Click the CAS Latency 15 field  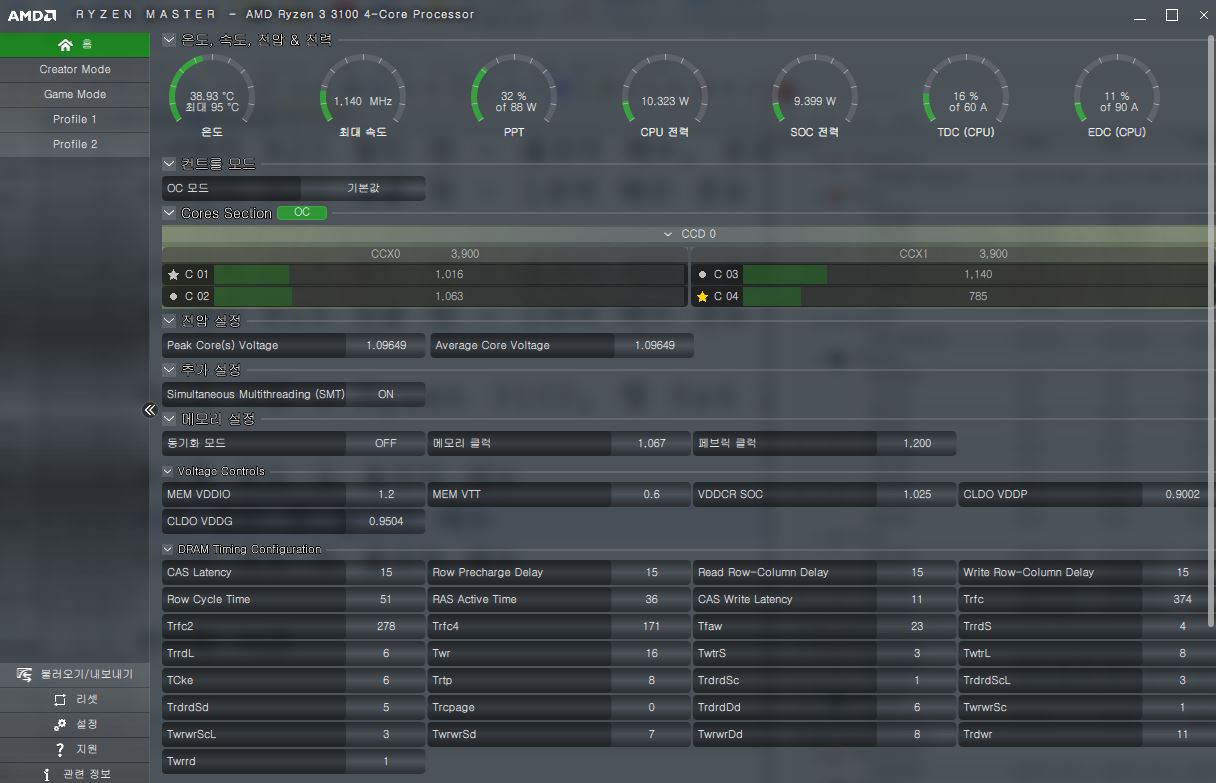coord(294,572)
